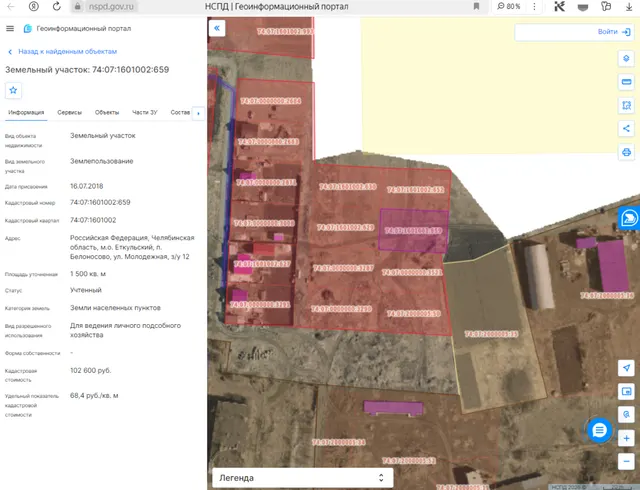Zoom out the map with minus
This screenshot has height=490, width=640.
tap(626, 462)
